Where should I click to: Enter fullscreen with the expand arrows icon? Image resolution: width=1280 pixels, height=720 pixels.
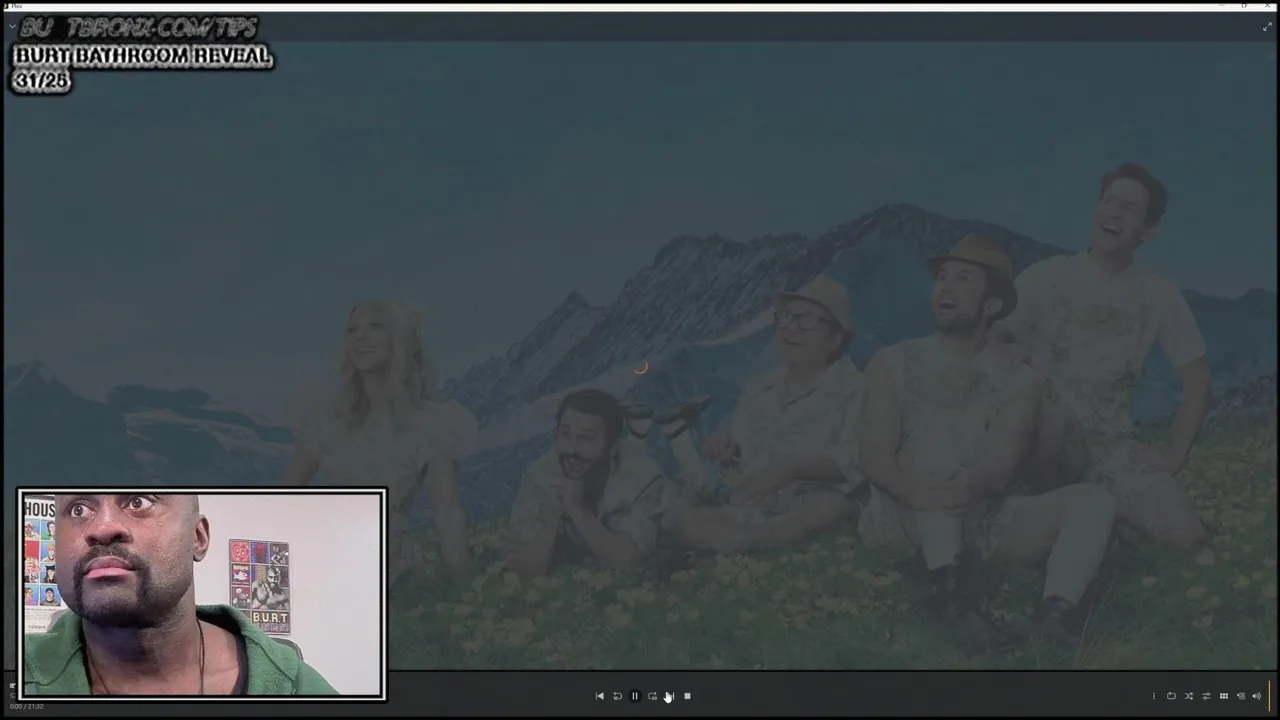(x=1267, y=27)
